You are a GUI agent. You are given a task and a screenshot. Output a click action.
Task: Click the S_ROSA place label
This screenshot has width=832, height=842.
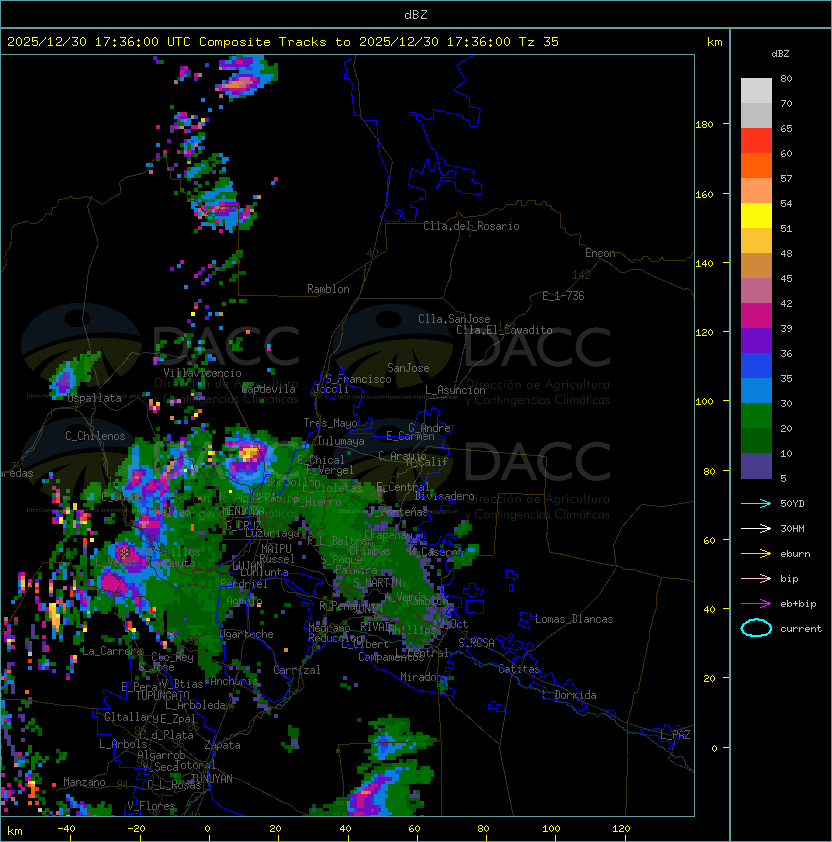[476, 643]
